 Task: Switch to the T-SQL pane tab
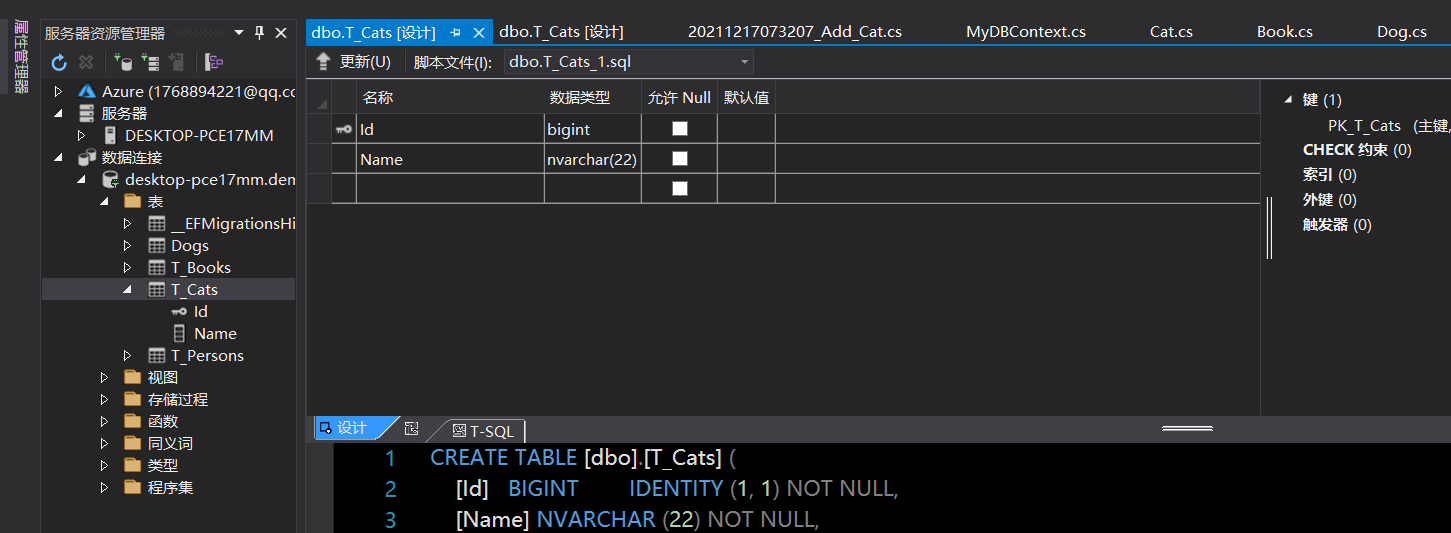484,431
